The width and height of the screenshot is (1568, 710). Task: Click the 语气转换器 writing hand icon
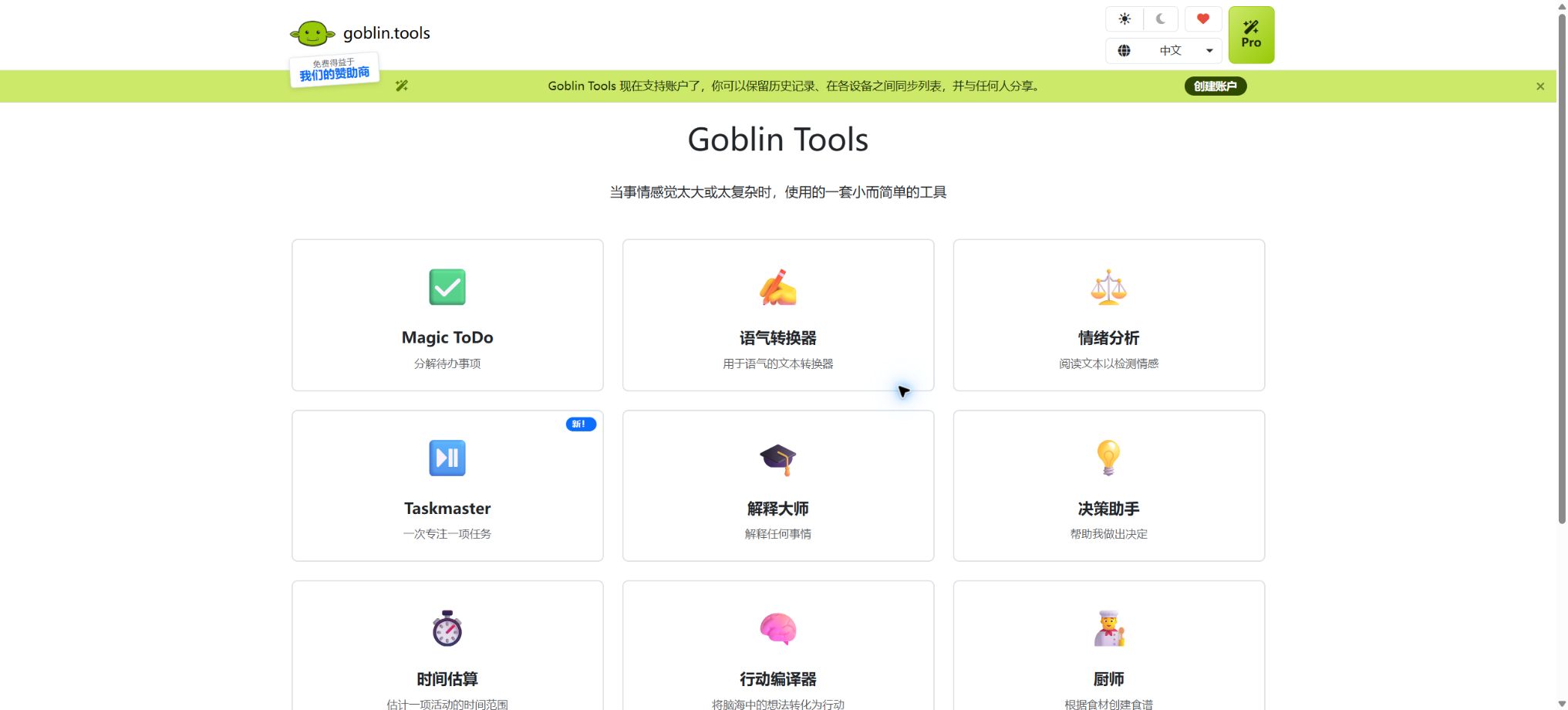[777, 287]
